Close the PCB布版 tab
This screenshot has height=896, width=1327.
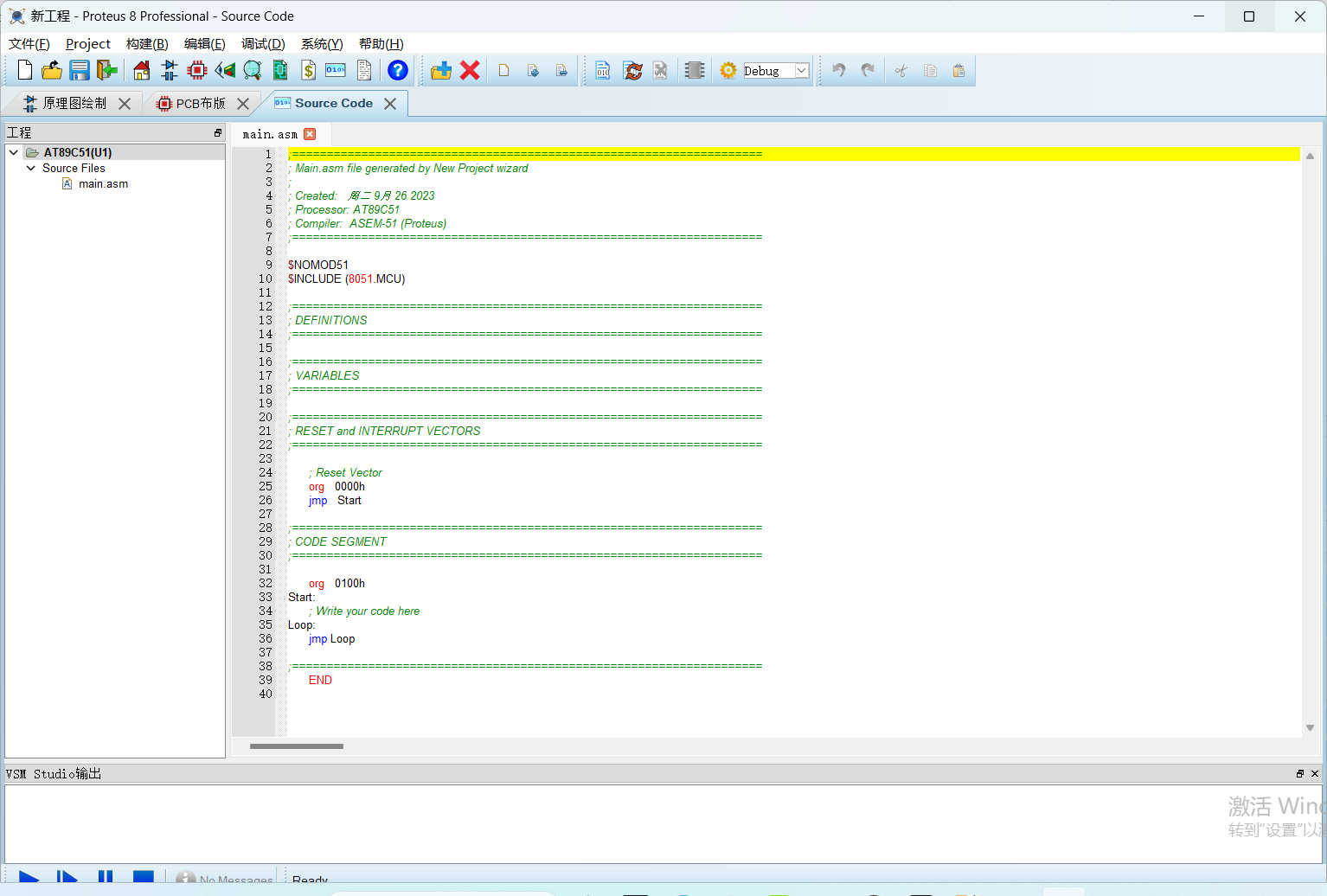coord(243,104)
